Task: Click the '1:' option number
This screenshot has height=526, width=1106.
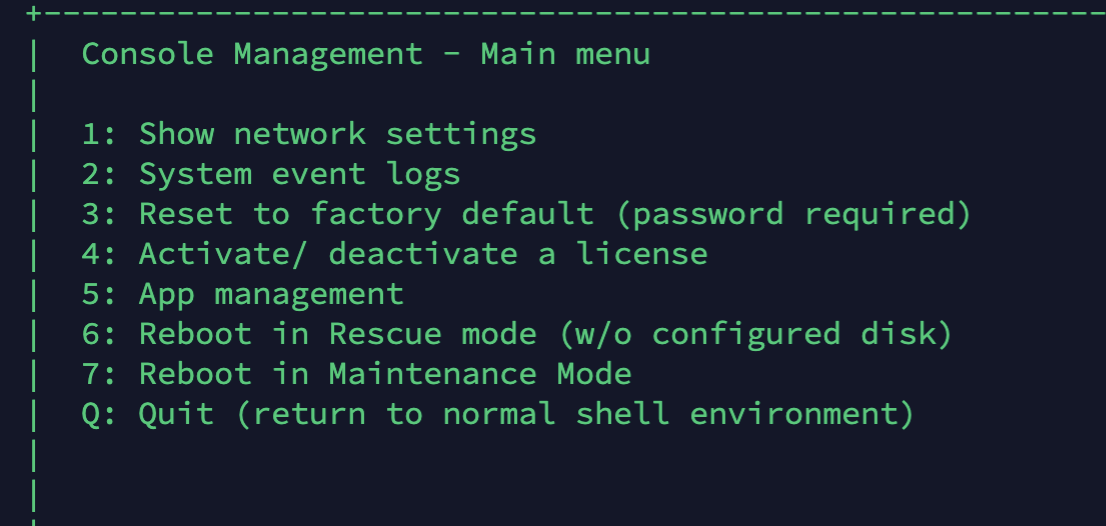Action: (100, 134)
